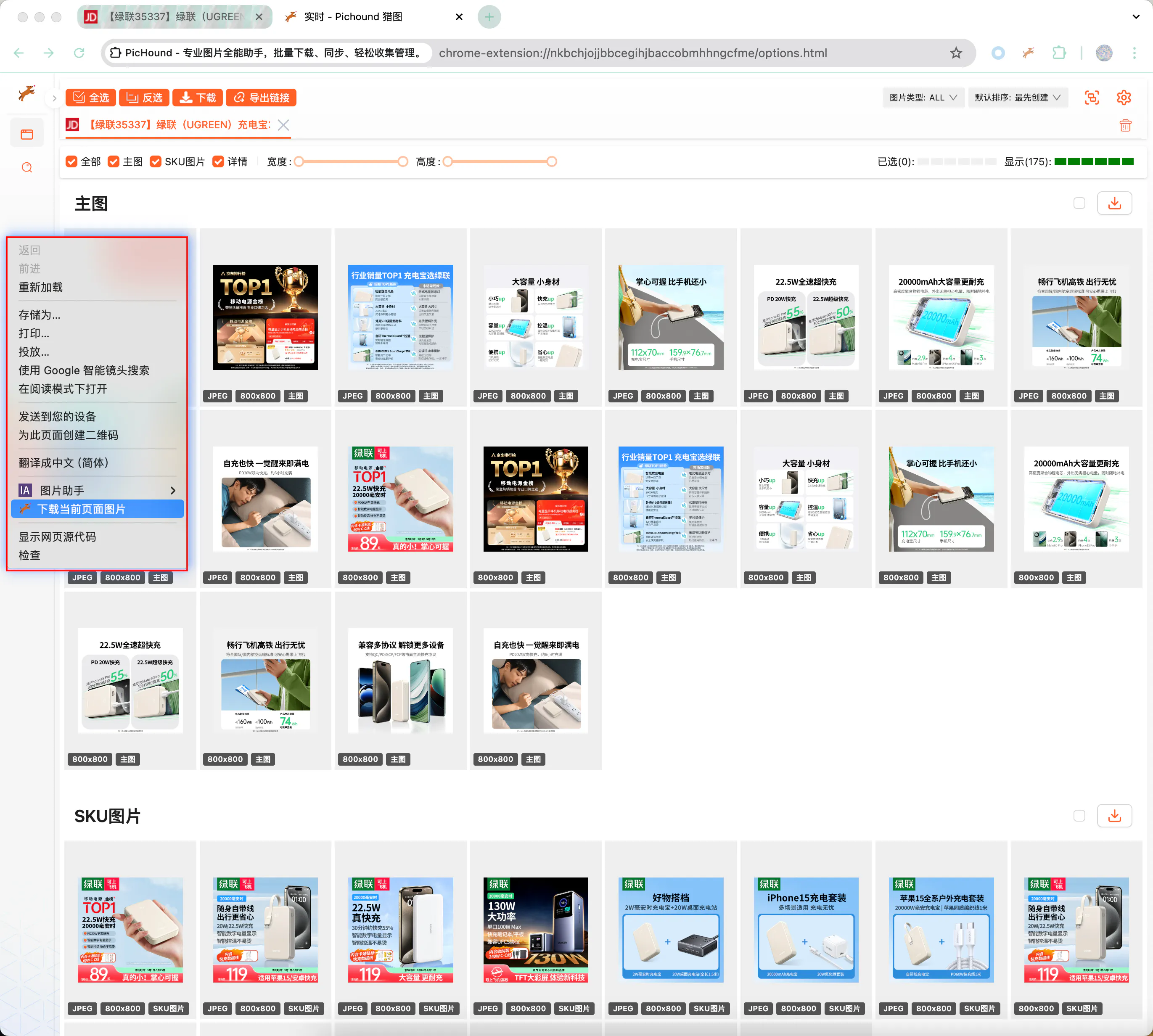This screenshot has width=1153, height=1036.
Task: Select the sidebar window panel icon
Action: pyautogui.click(x=27, y=135)
